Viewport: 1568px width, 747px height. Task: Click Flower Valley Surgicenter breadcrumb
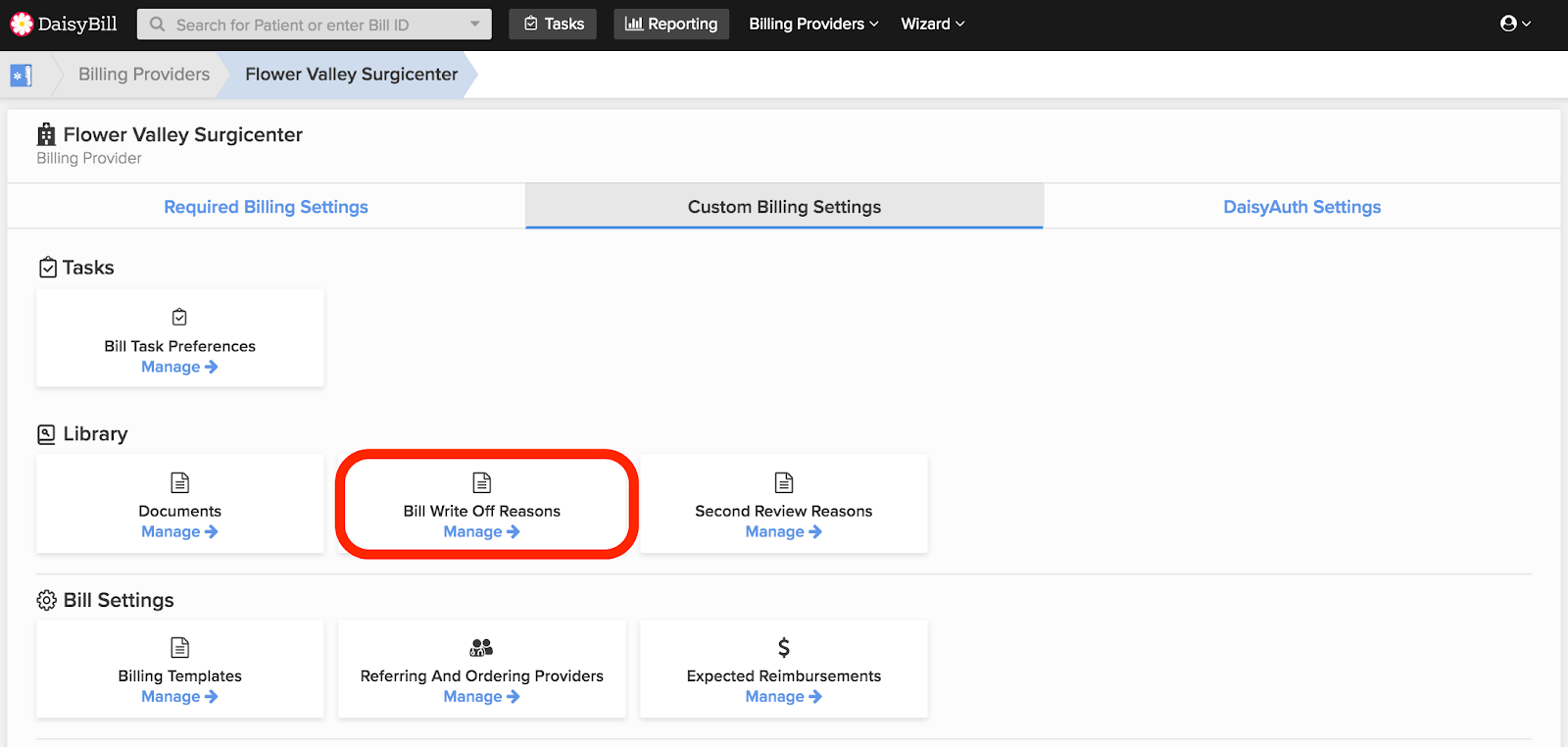click(352, 75)
